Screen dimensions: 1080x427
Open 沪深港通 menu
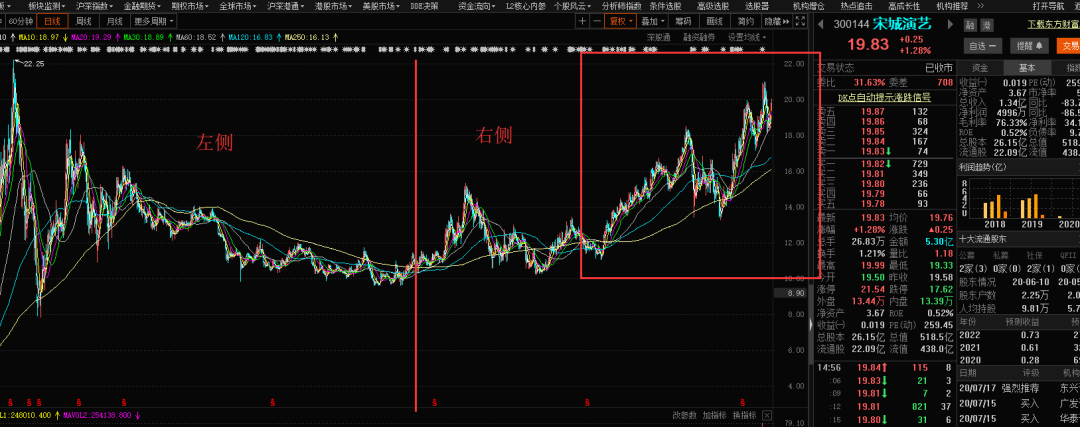pos(284,6)
